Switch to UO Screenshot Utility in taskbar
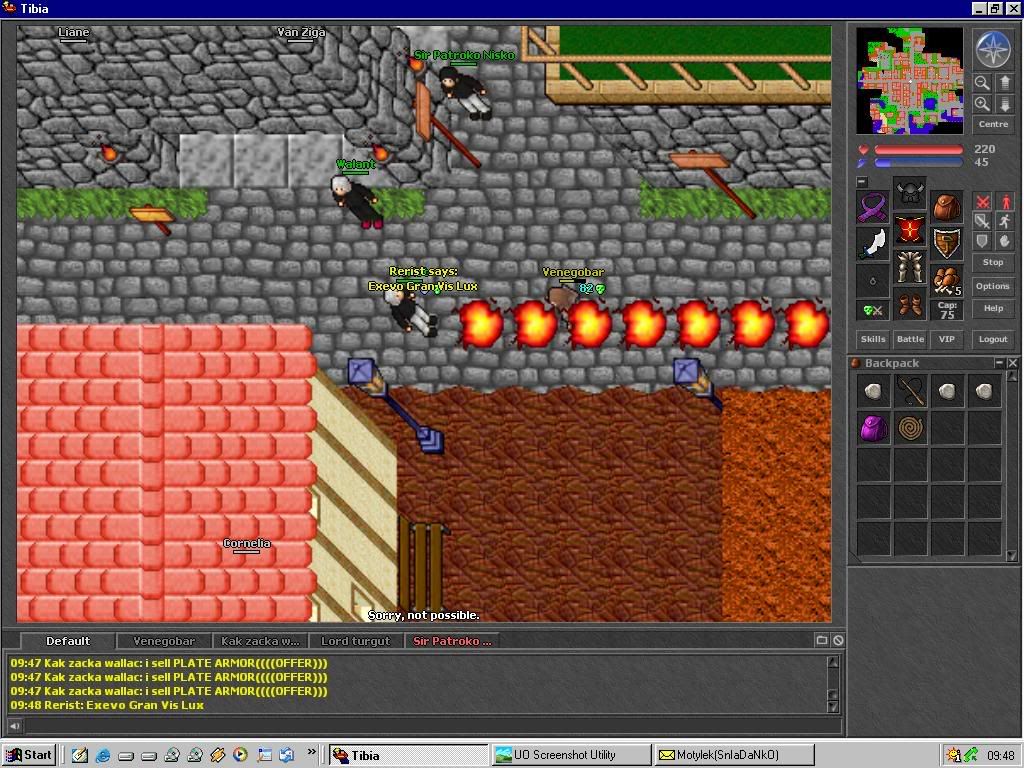This screenshot has height=768, width=1024. pos(571,755)
